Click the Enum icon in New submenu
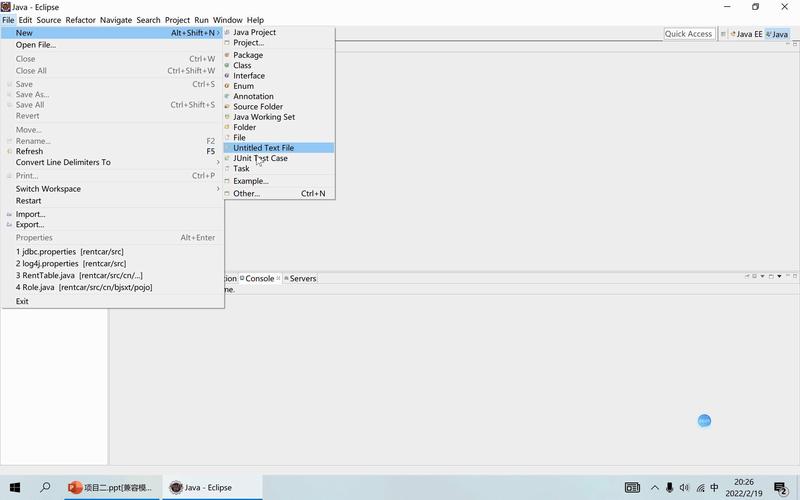This screenshot has height=500, width=800. click(227, 86)
